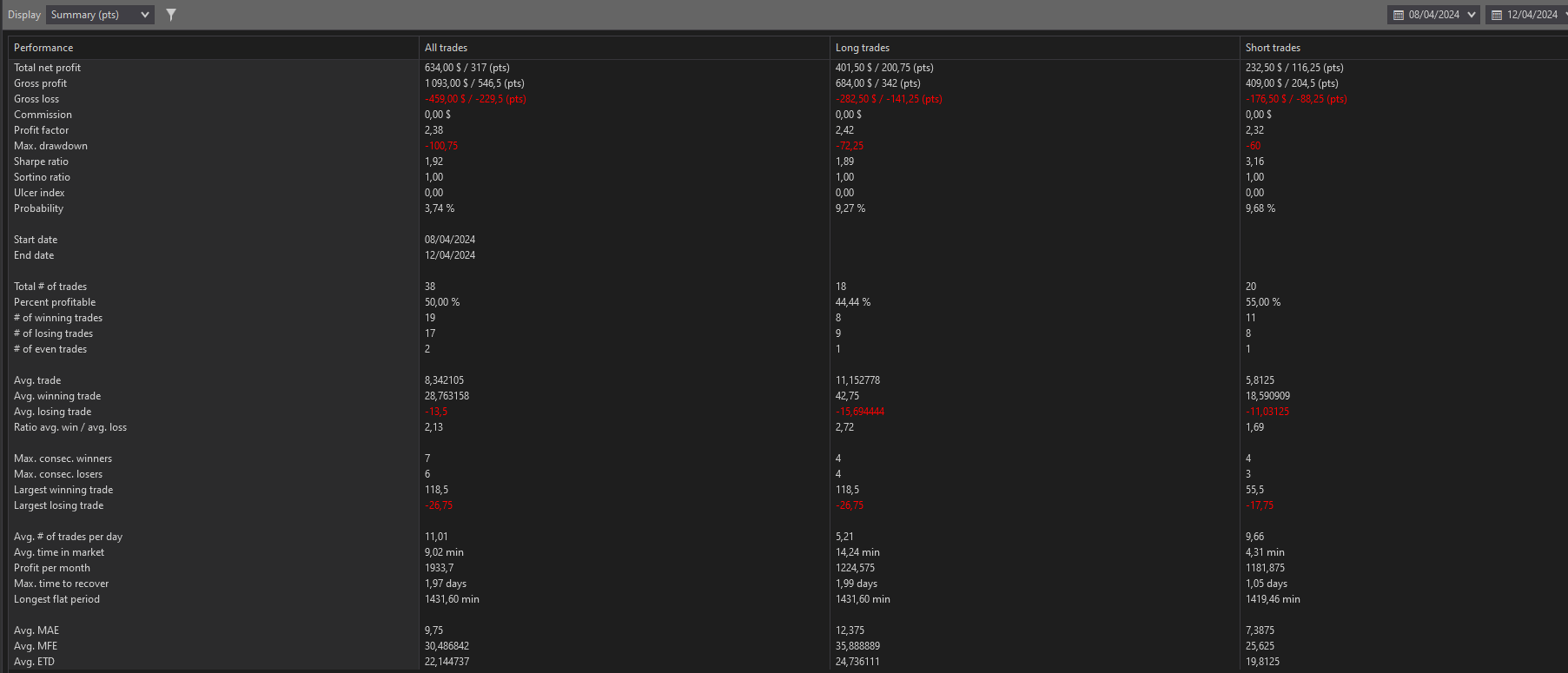Click the Short trades column header

[1273, 48]
